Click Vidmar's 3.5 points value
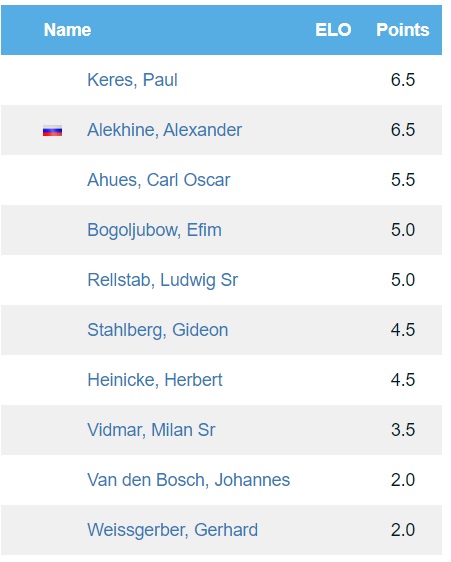The height and width of the screenshot is (562, 451). (403, 430)
